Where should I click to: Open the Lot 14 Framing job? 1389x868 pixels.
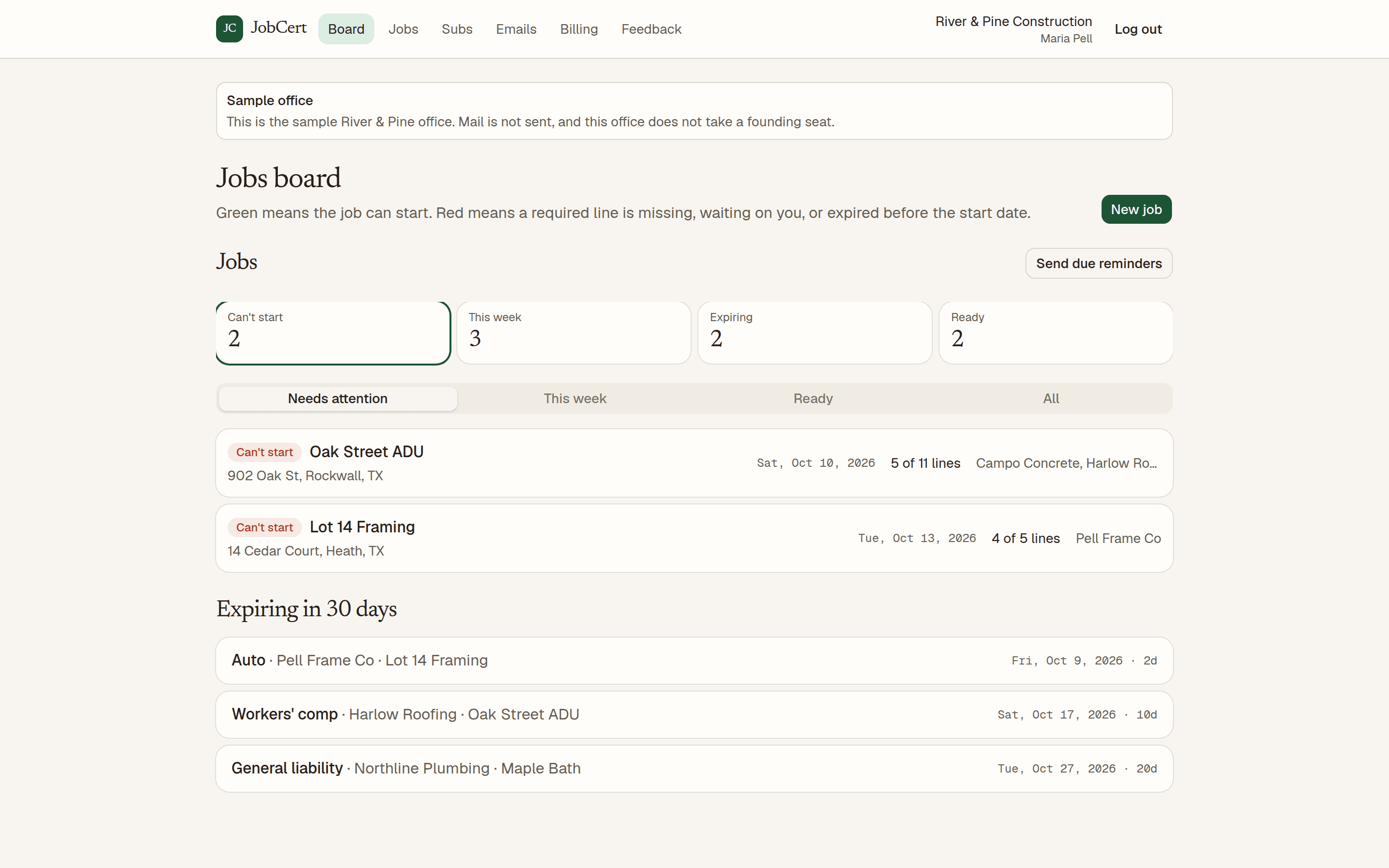point(694,538)
